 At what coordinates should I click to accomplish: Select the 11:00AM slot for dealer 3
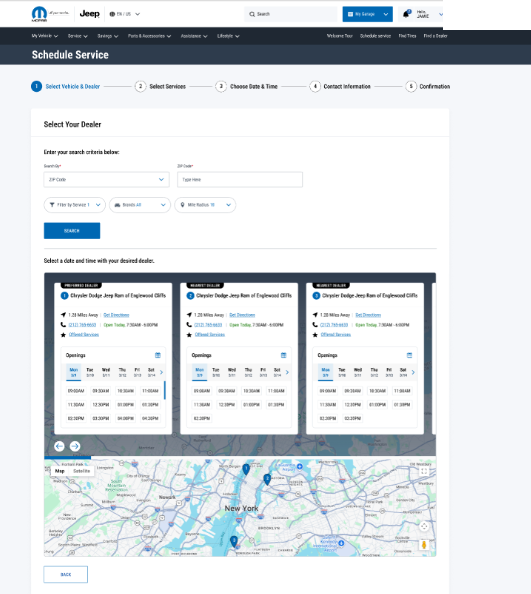[402, 391]
